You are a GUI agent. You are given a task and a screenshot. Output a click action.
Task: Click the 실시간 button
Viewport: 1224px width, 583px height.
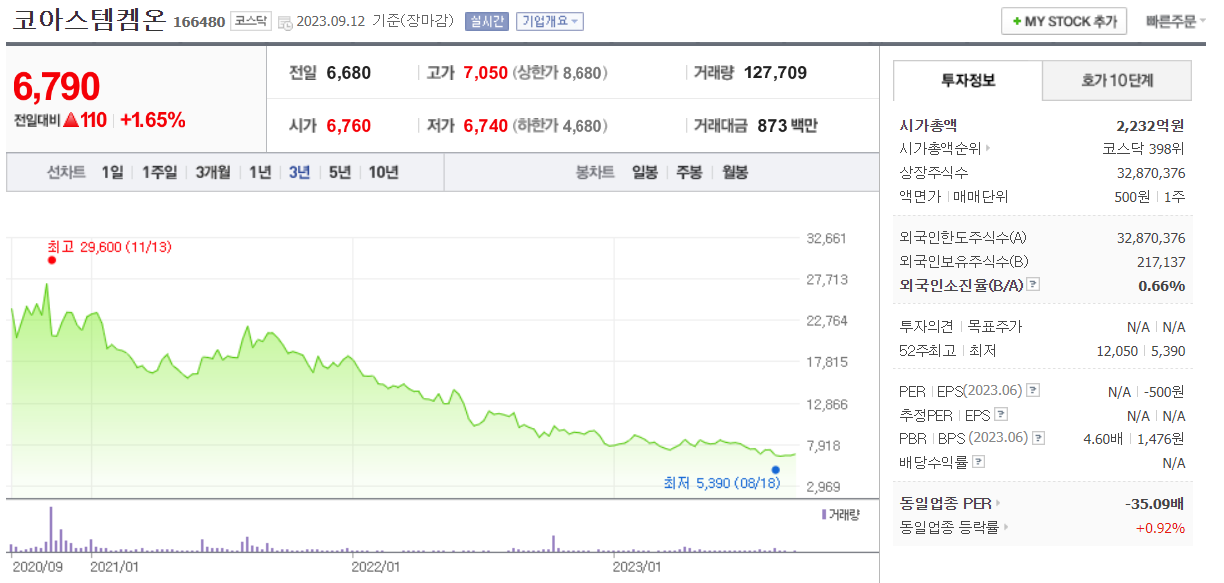pyautogui.click(x=487, y=22)
